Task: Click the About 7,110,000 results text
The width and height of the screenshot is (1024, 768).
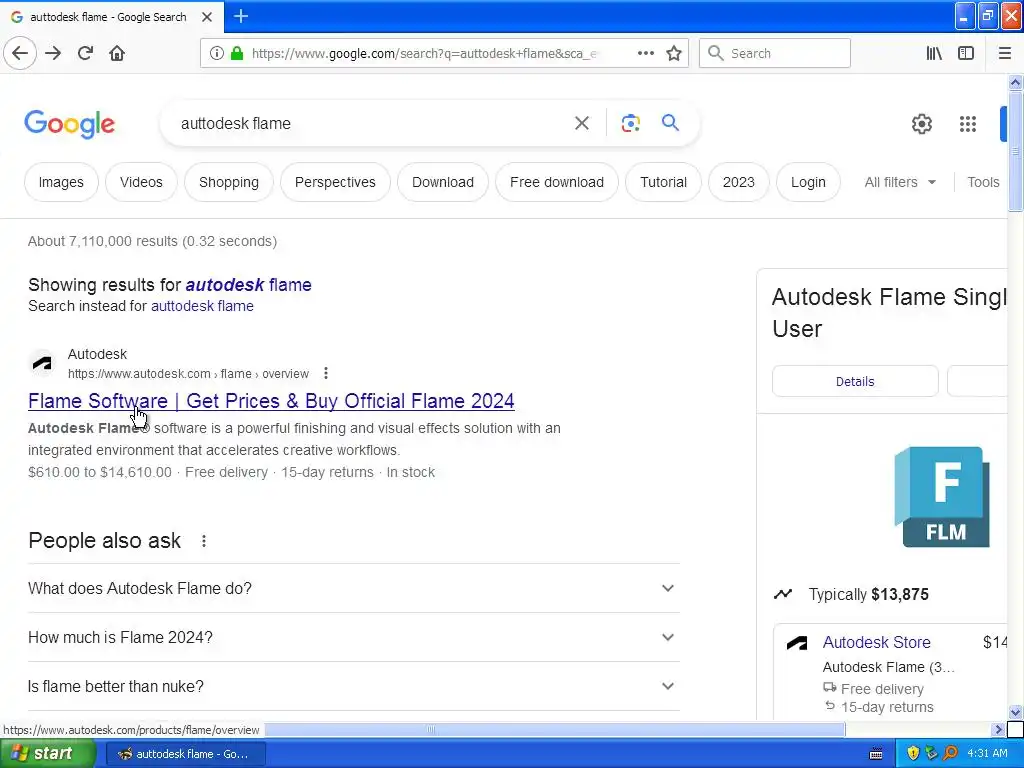Action: [152, 242]
